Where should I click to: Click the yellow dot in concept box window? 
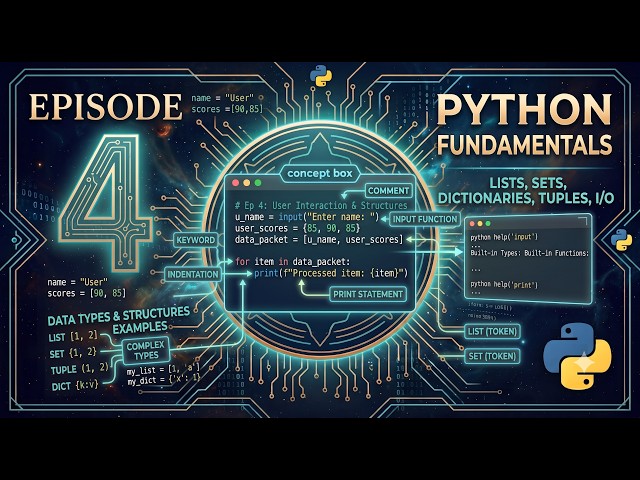pos(247,183)
